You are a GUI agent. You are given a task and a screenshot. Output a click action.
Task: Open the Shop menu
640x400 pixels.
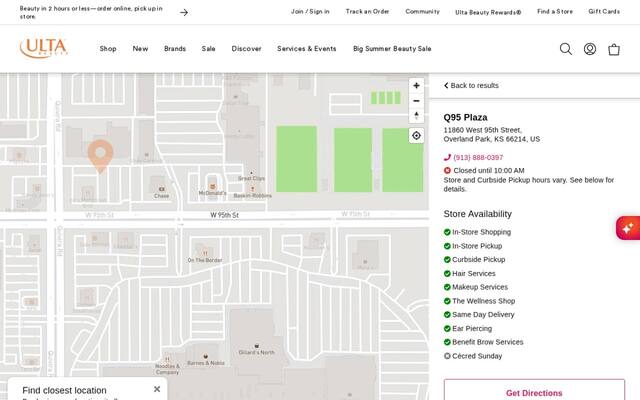(108, 49)
